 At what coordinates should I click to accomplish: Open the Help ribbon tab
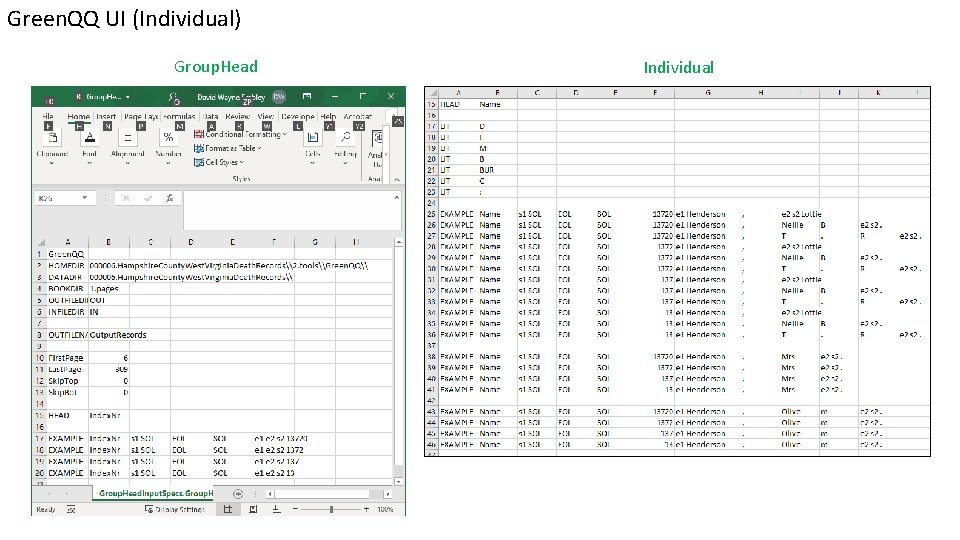tap(328, 116)
